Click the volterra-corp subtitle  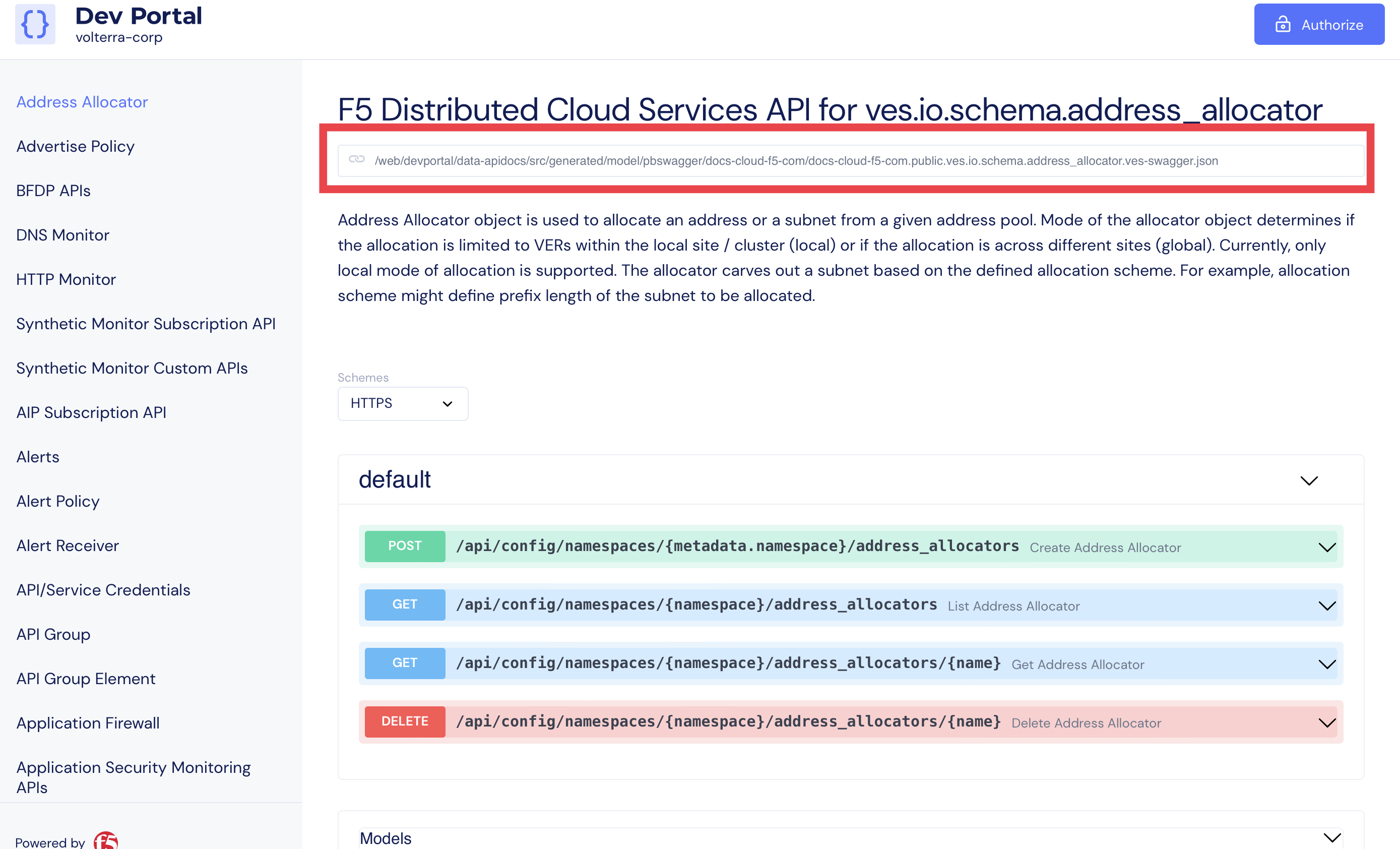(119, 37)
